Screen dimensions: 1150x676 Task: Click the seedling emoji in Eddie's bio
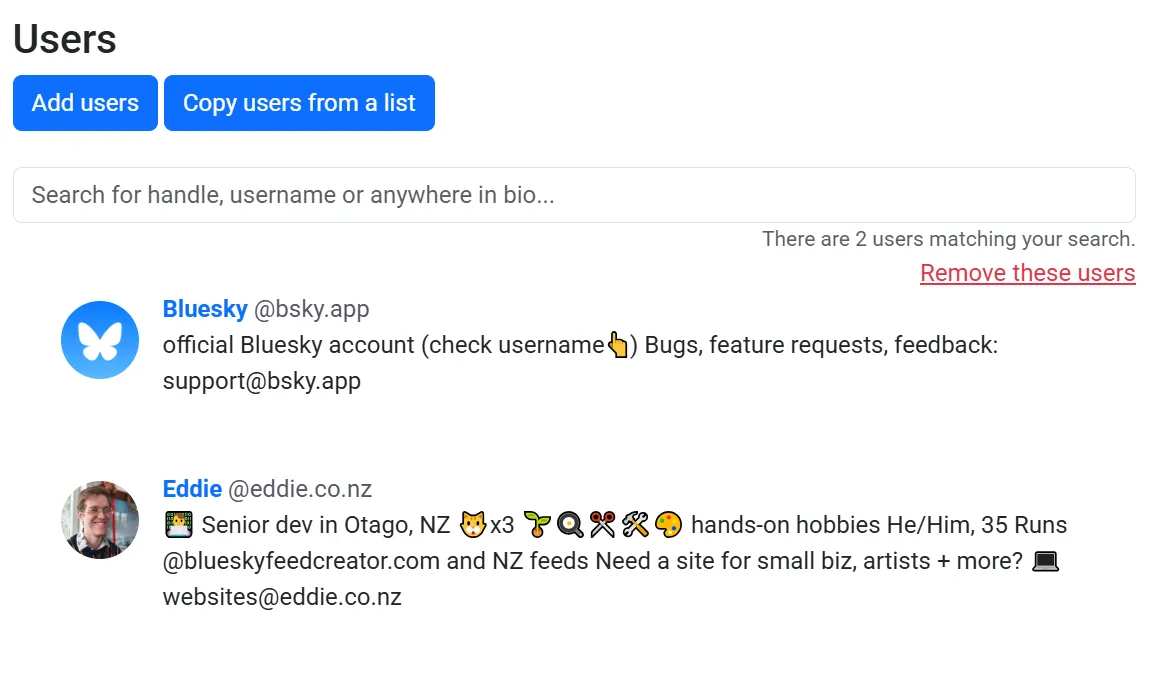(537, 525)
